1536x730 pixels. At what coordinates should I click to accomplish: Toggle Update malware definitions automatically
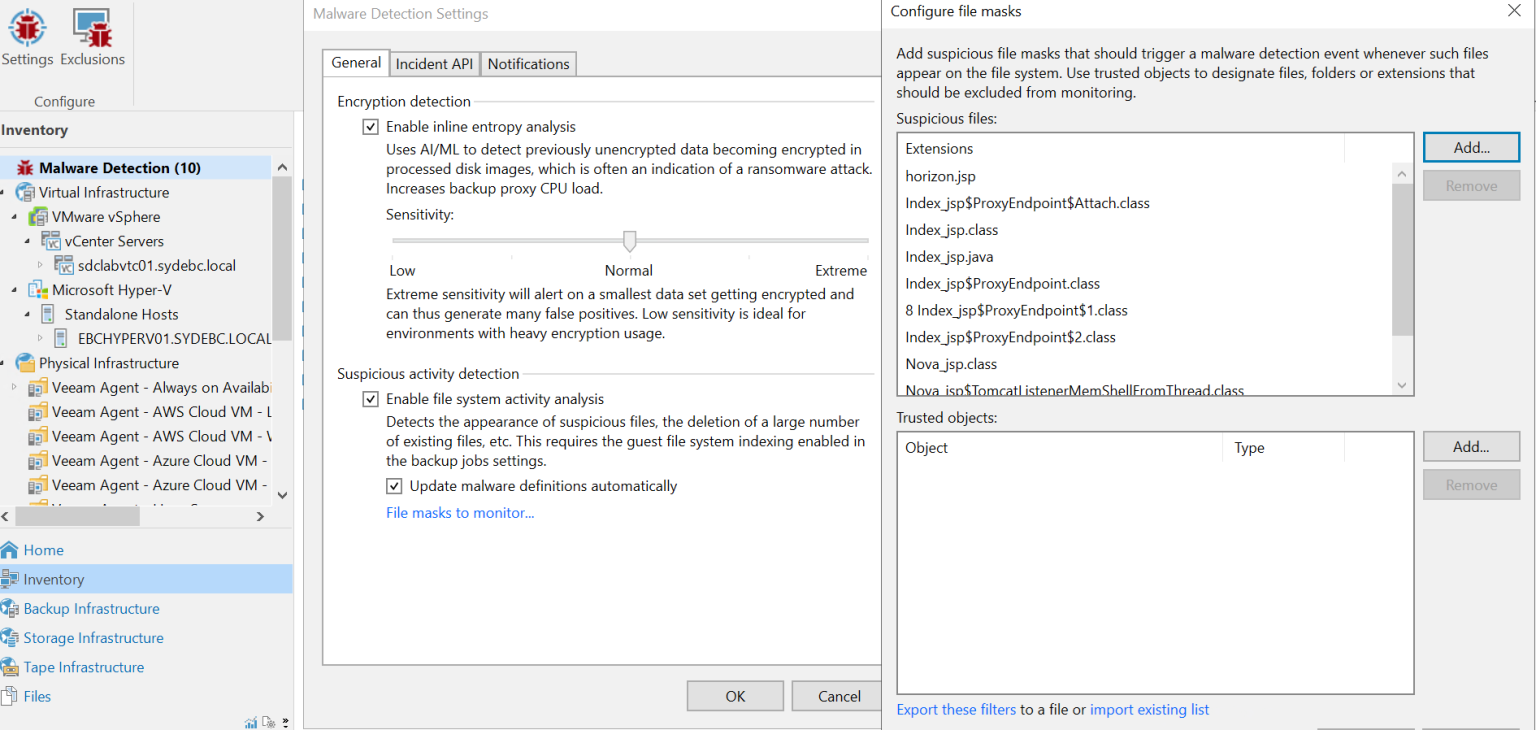pos(394,486)
